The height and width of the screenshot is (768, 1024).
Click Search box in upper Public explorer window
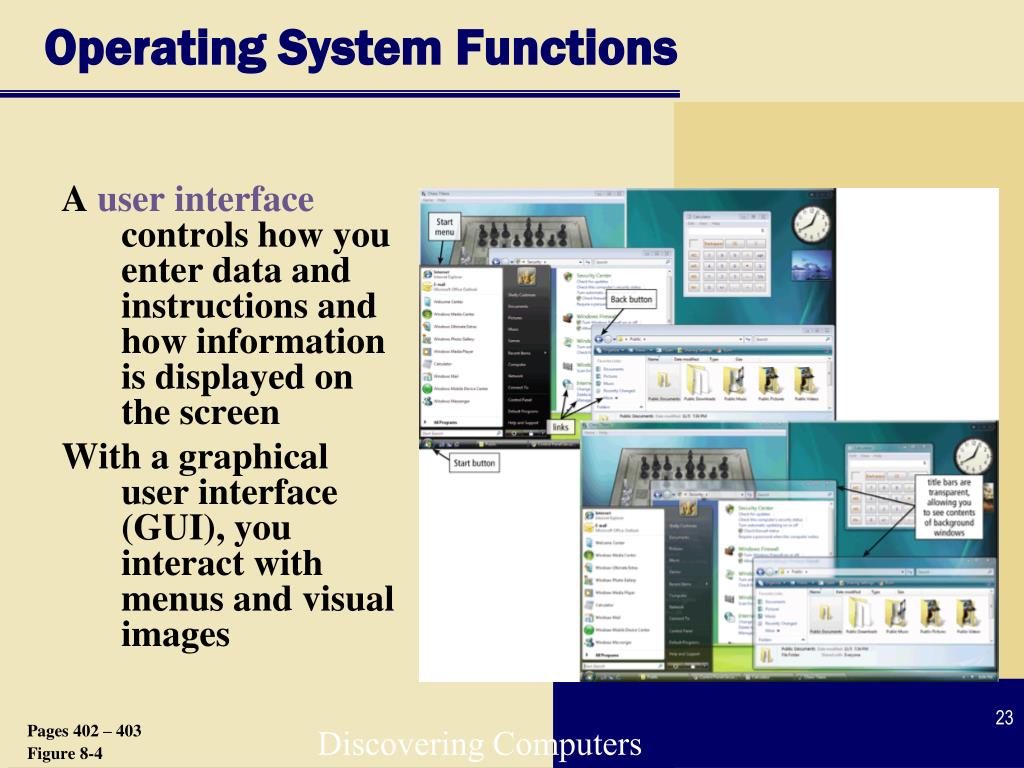(x=792, y=340)
